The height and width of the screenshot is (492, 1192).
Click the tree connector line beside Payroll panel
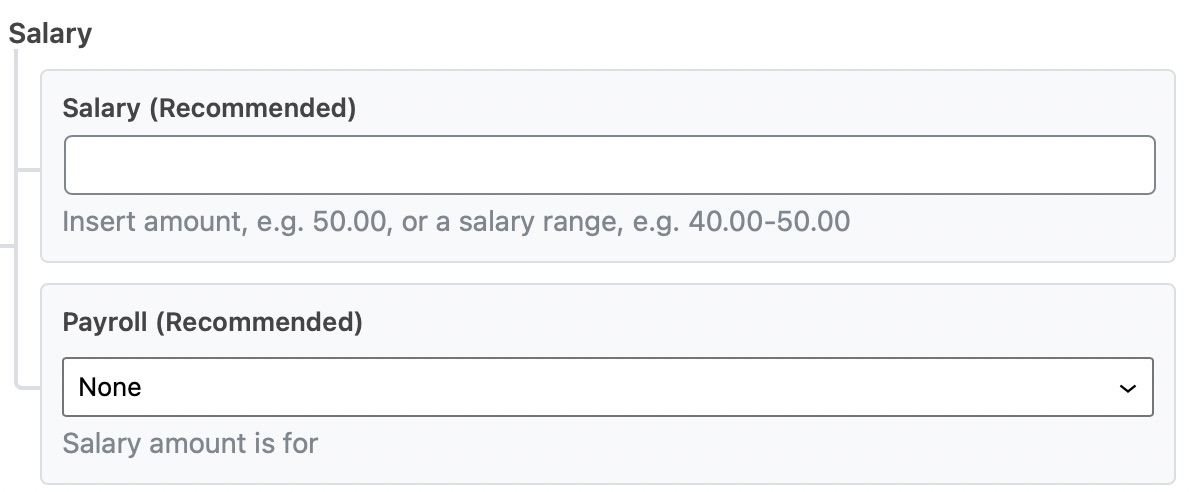pyautogui.click(x=27, y=385)
